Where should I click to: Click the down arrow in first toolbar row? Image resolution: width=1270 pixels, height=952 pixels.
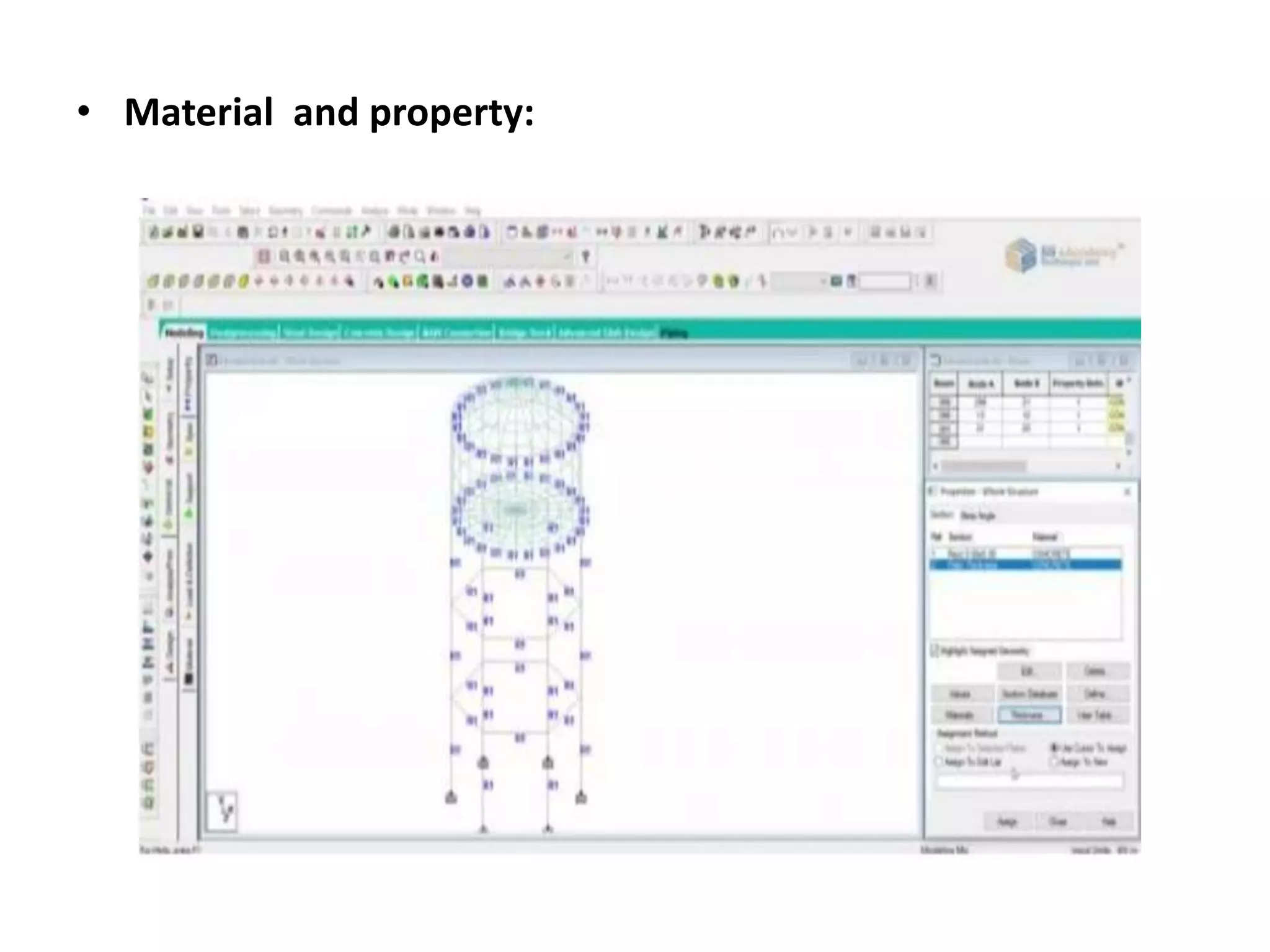pos(848,232)
